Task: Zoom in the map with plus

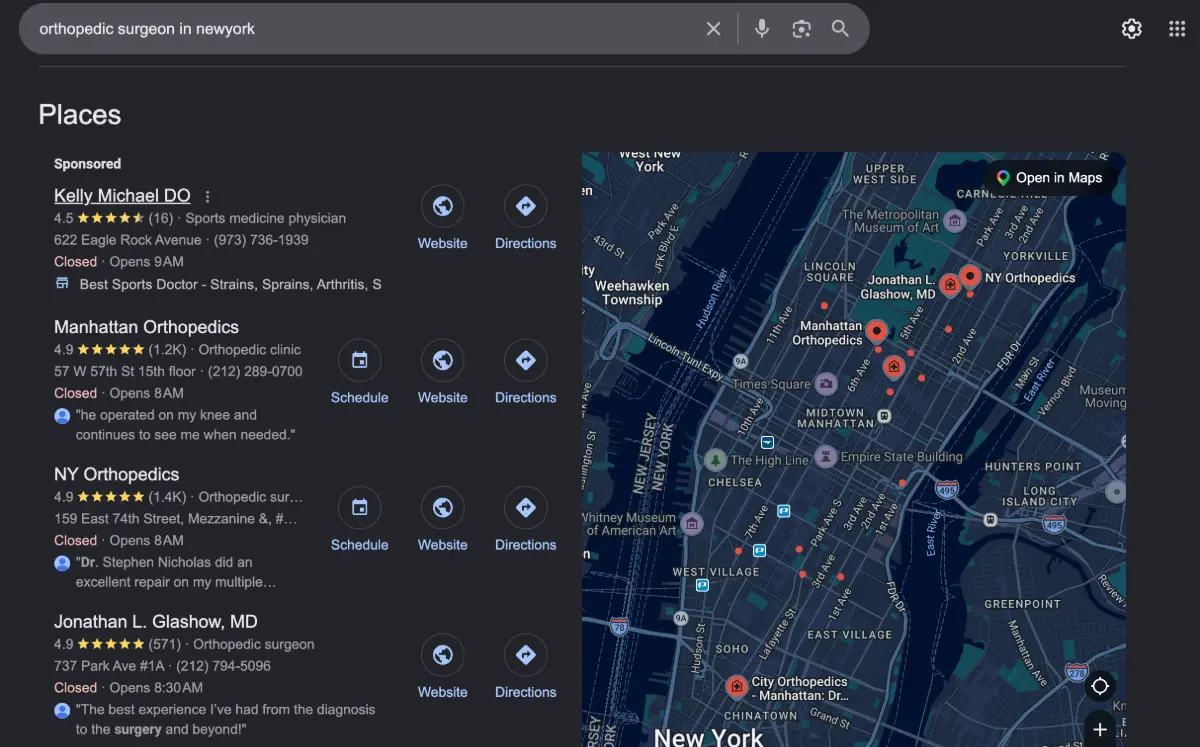Action: pyautogui.click(x=1100, y=729)
